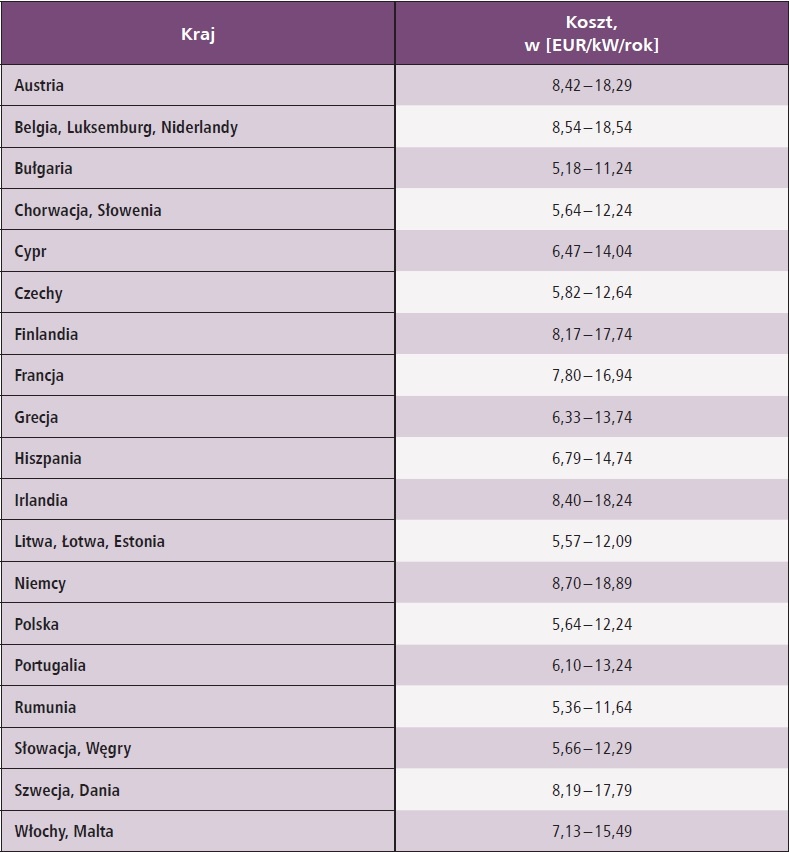The width and height of the screenshot is (789, 852).
Task: Click the Koszt w [EUR/kW/rok] header
Action: point(592,34)
